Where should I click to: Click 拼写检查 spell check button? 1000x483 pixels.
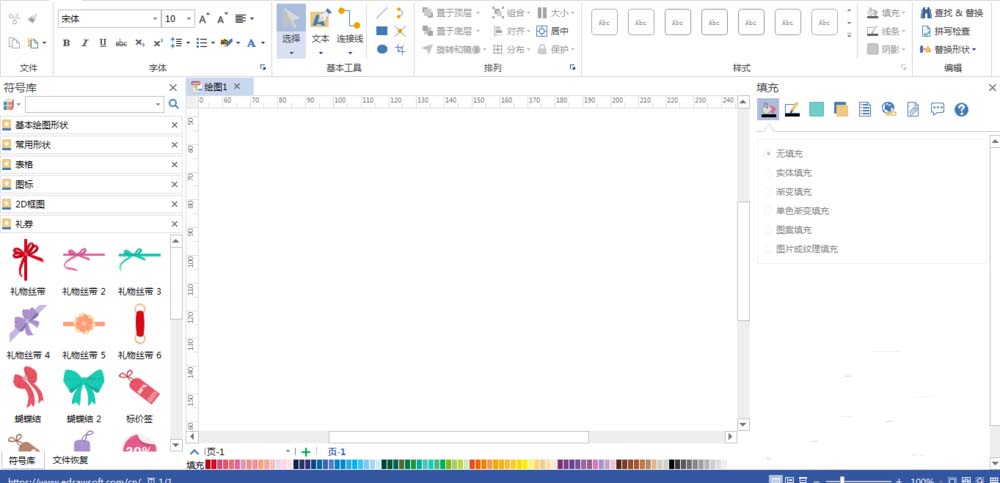(x=945, y=31)
